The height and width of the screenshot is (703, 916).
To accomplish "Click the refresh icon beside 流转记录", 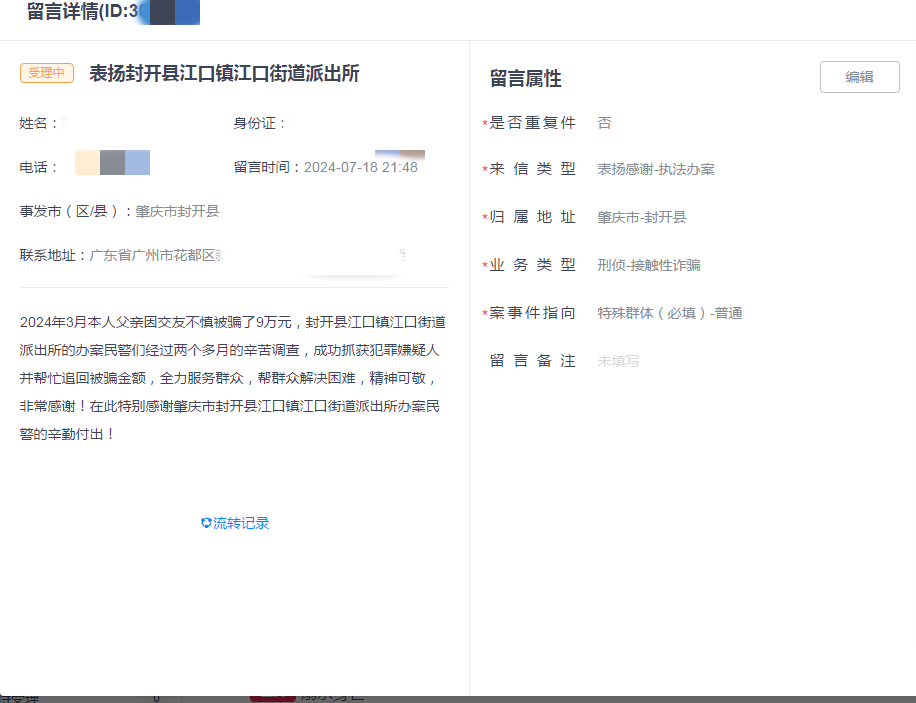I will point(206,523).
